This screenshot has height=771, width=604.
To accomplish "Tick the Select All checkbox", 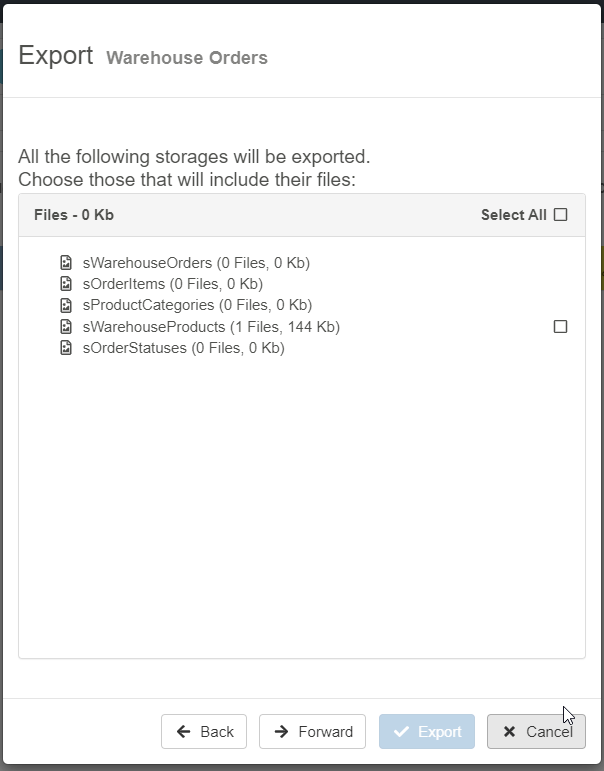I will coord(560,215).
